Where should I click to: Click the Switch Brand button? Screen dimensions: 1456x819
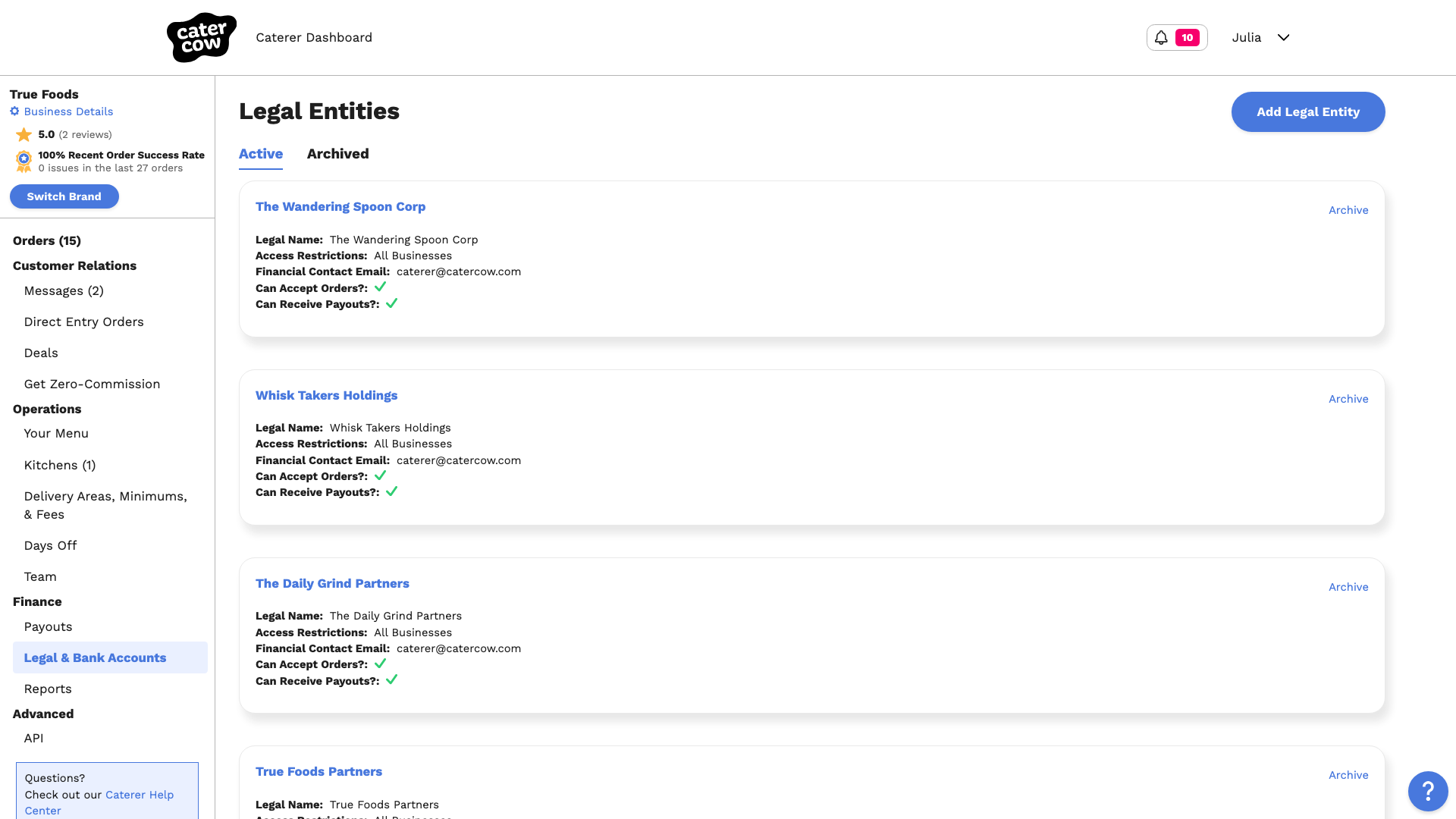(x=64, y=196)
